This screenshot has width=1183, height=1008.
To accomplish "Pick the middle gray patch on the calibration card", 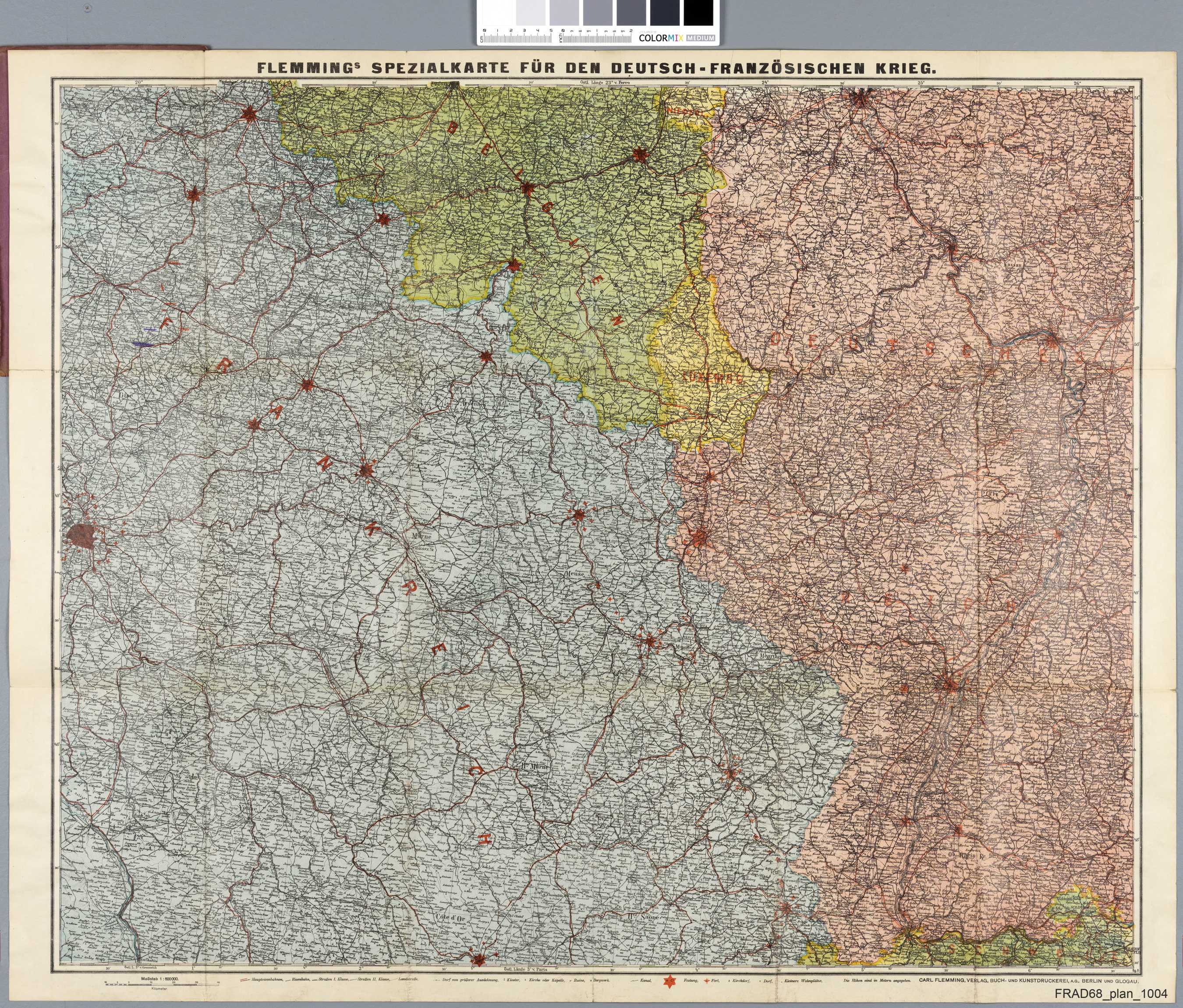I will tap(598, 13).
